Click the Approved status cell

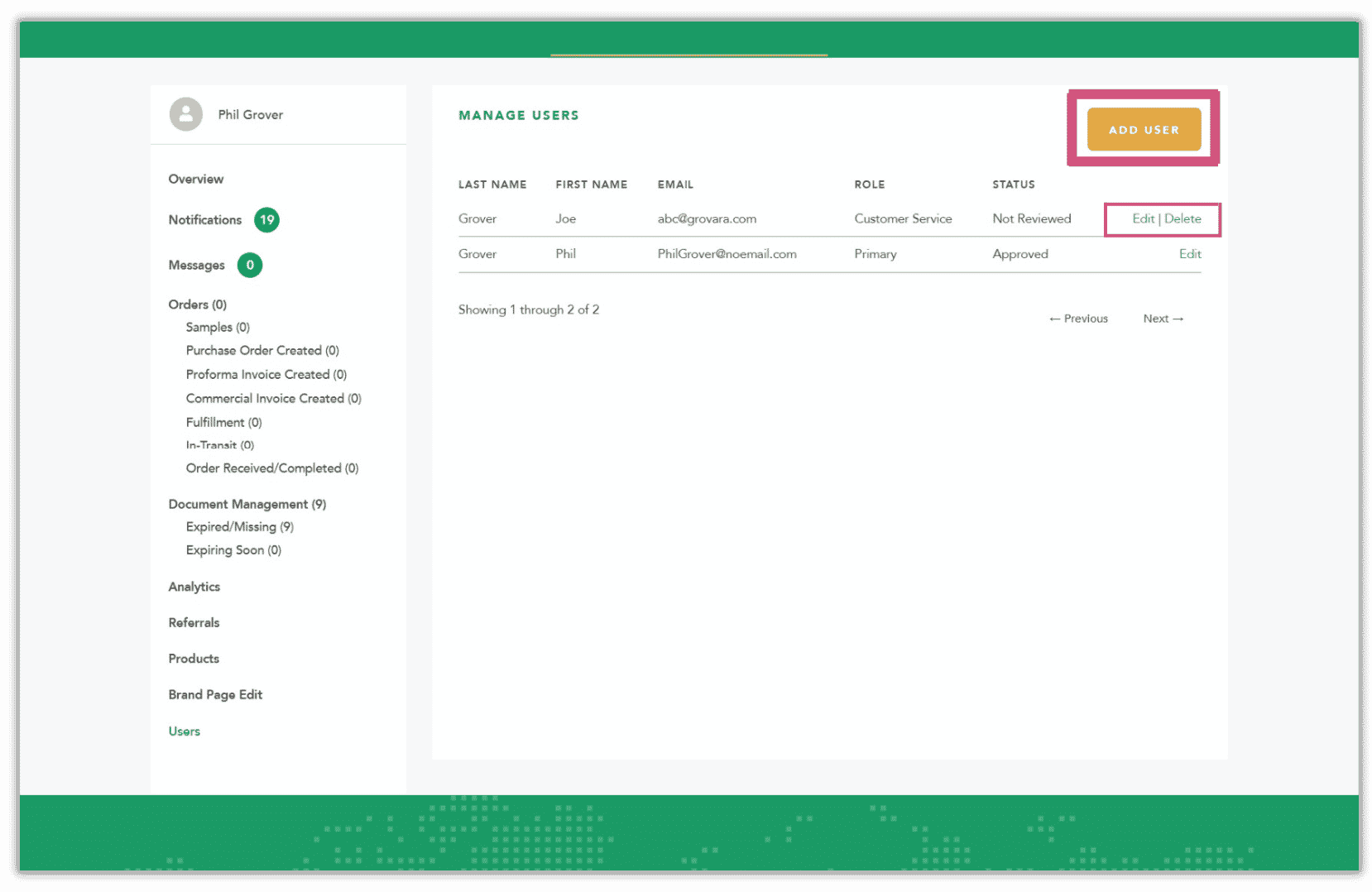[1020, 254]
